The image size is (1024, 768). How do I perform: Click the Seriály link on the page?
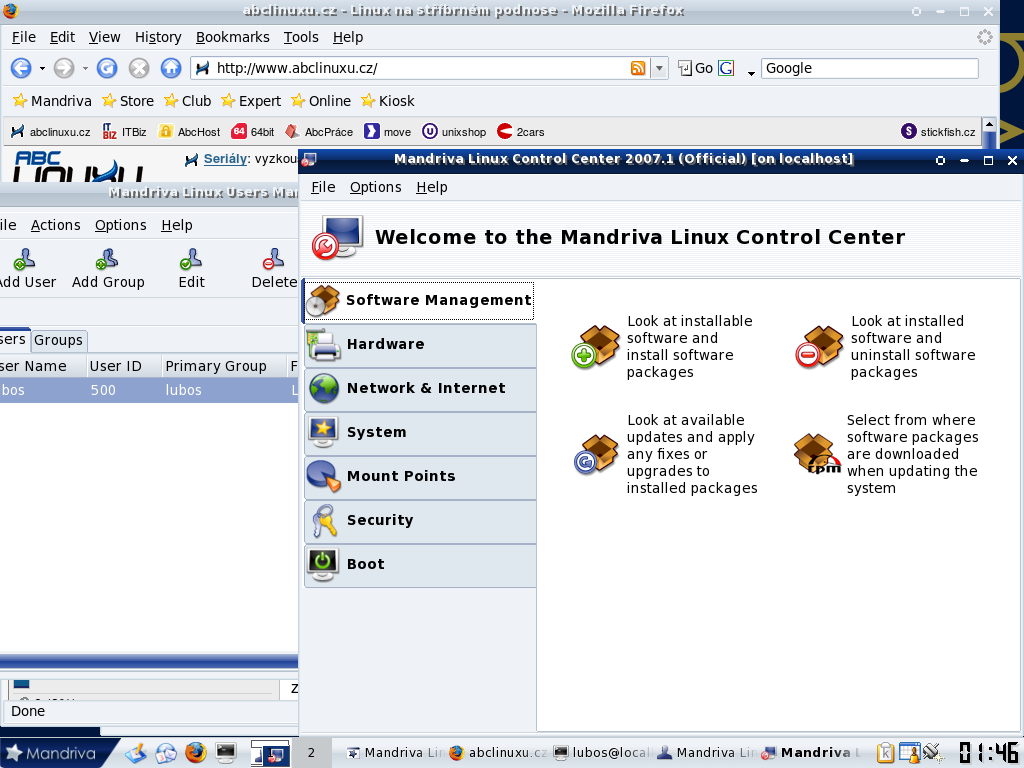pos(225,159)
